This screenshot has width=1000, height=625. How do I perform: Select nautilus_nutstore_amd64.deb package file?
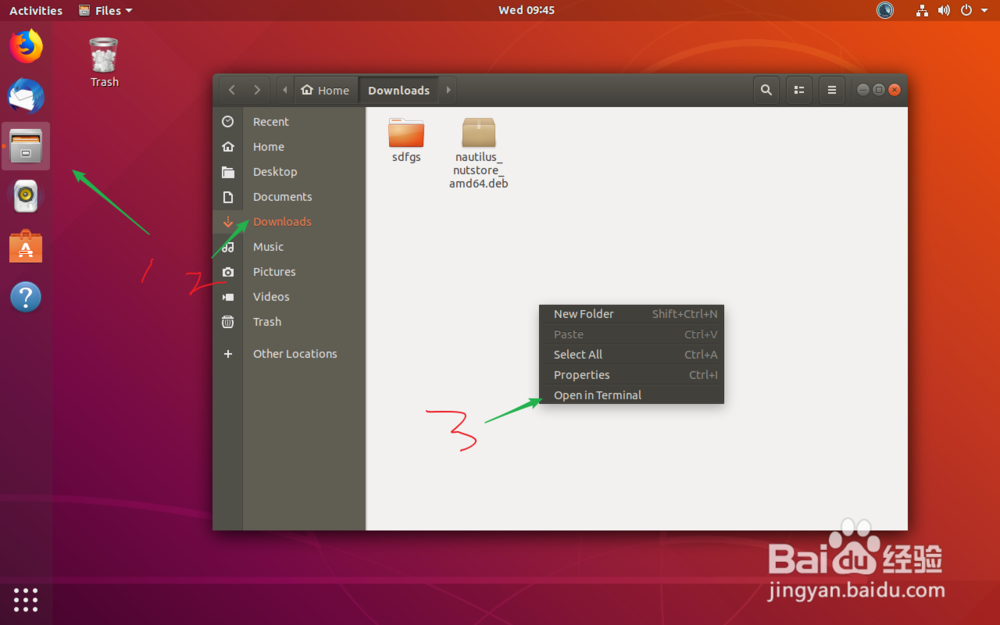(478, 153)
